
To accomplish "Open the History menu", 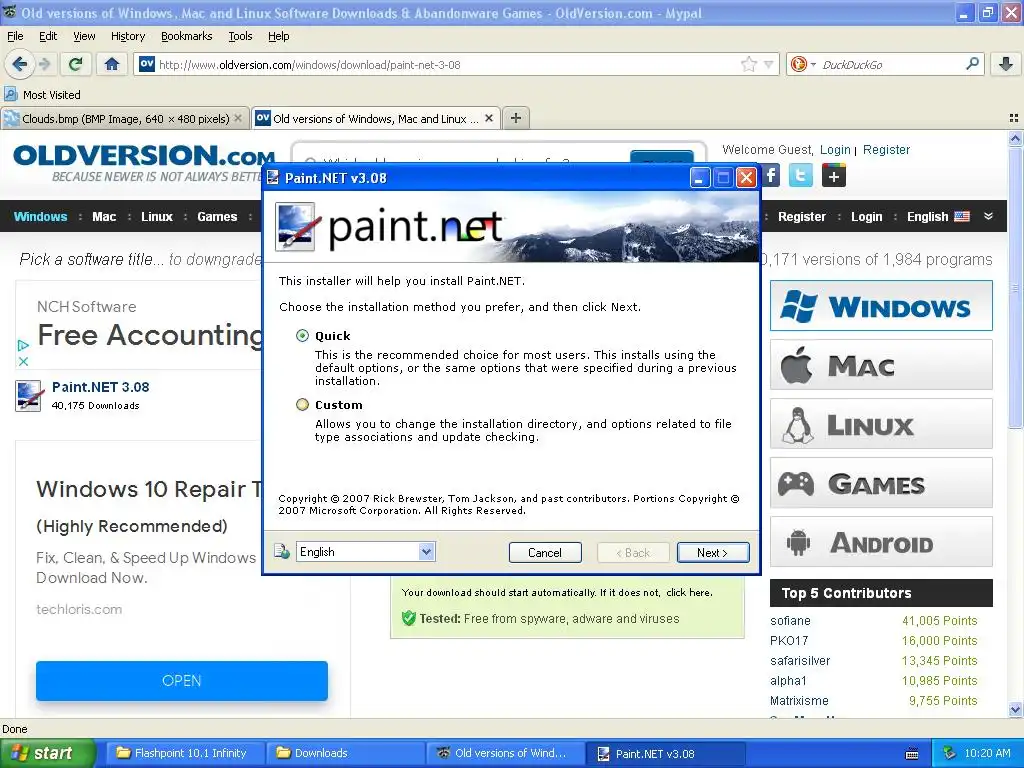I will pyautogui.click(x=128, y=36).
